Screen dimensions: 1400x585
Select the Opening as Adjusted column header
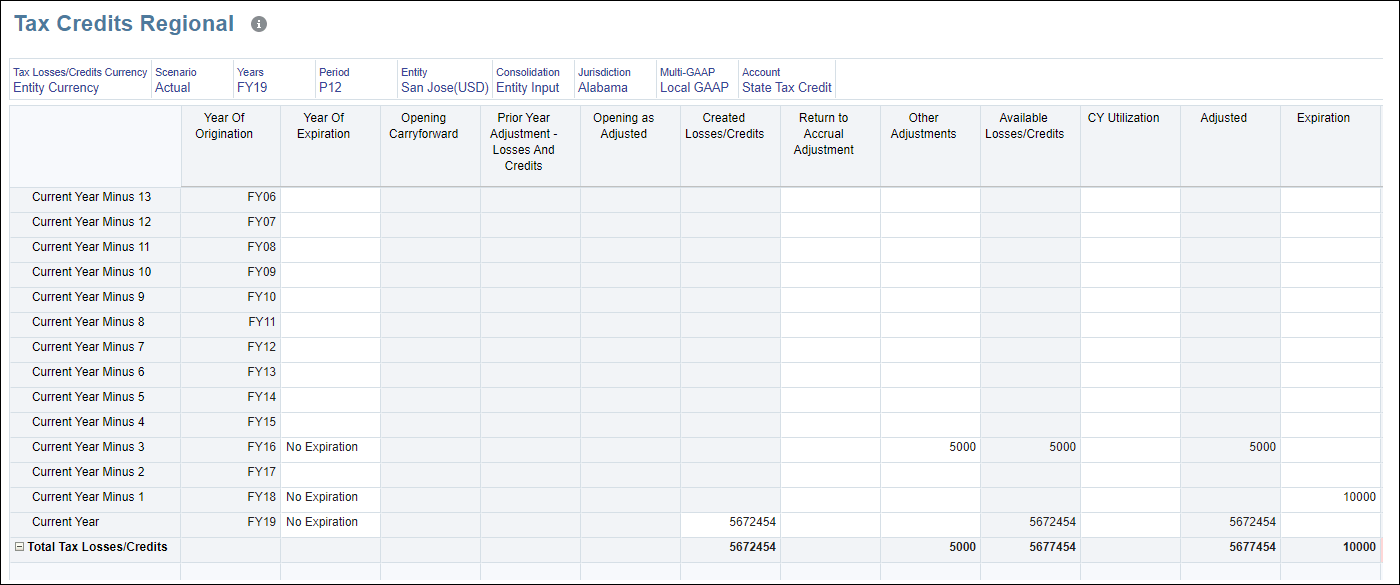[631, 146]
